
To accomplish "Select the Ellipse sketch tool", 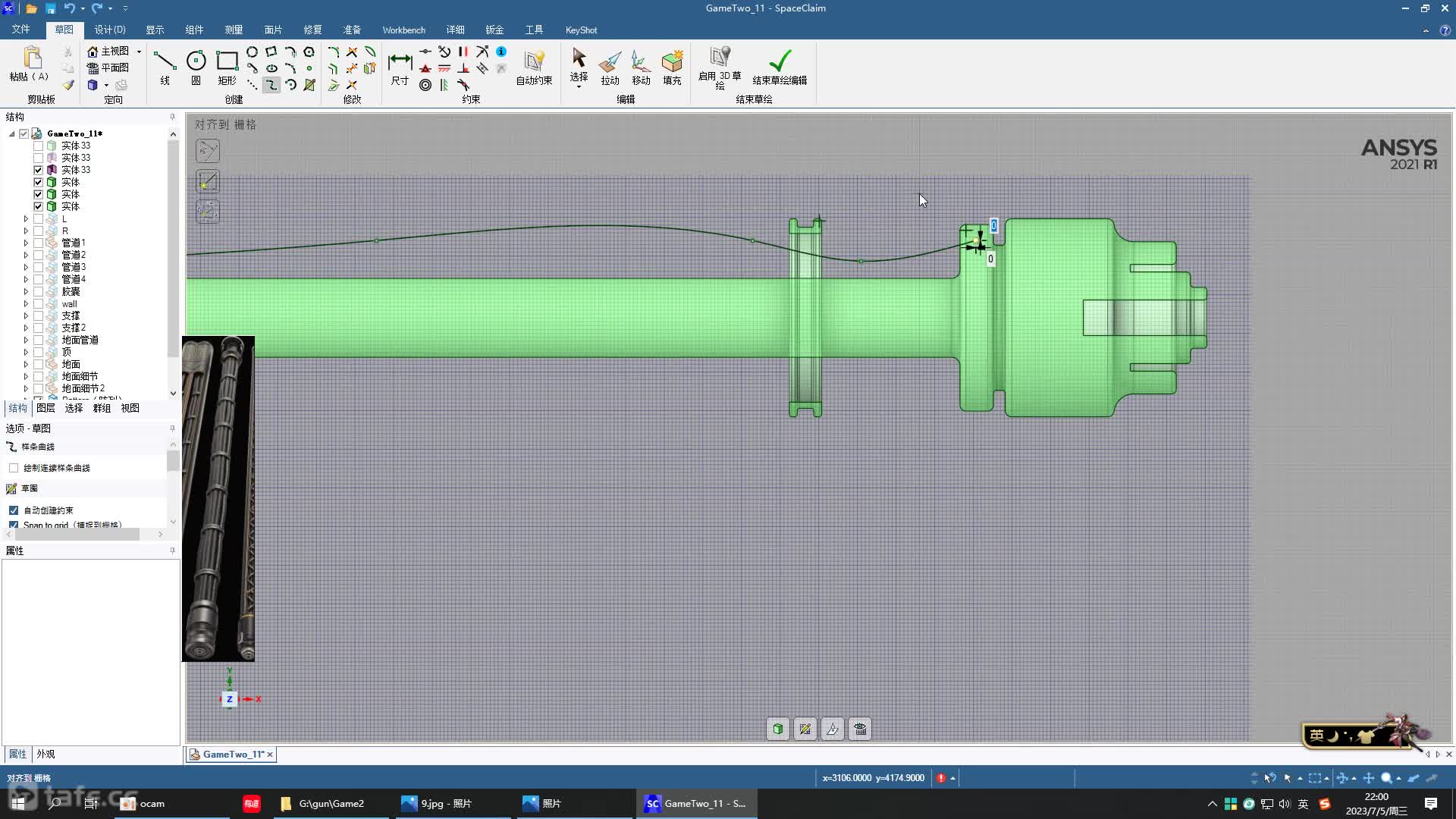I will (271, 68).
